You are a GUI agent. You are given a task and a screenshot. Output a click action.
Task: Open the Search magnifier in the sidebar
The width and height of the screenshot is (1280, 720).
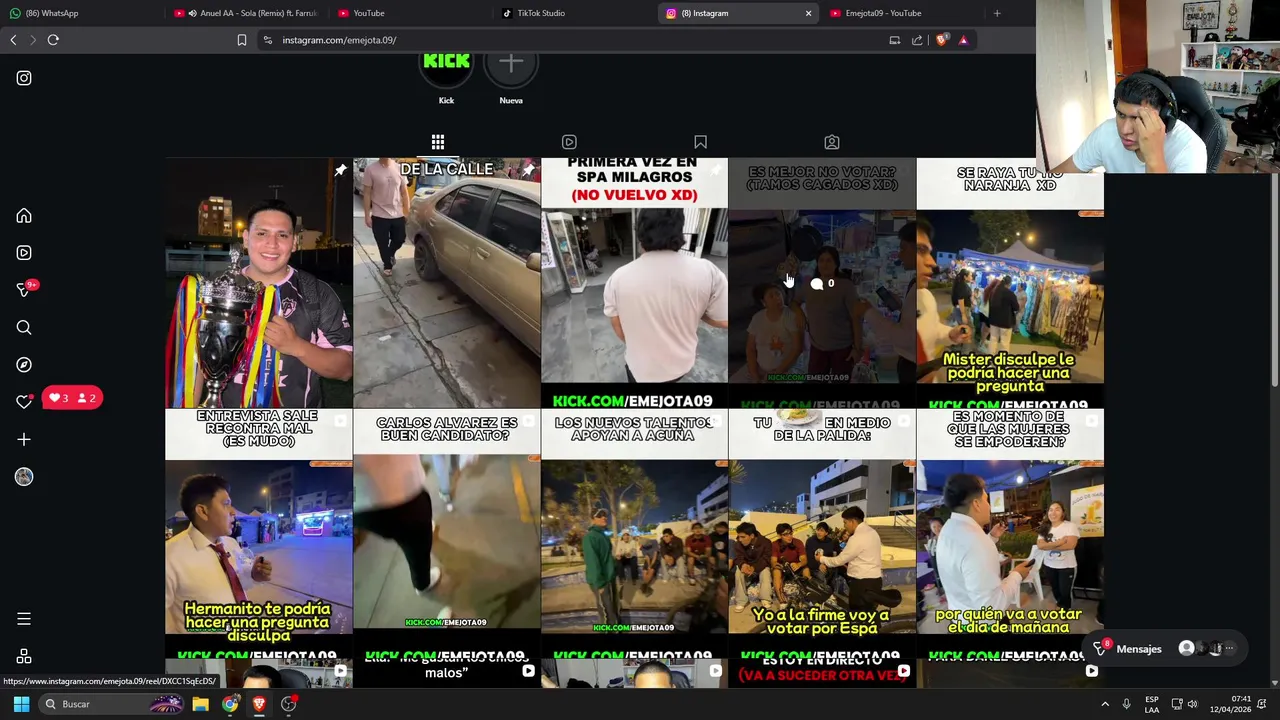point(24,328)
